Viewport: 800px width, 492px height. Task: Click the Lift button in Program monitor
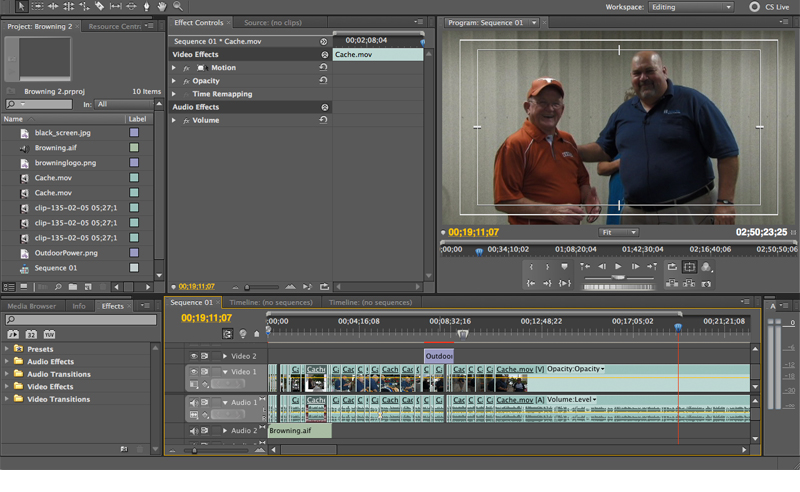click(672, 283)
